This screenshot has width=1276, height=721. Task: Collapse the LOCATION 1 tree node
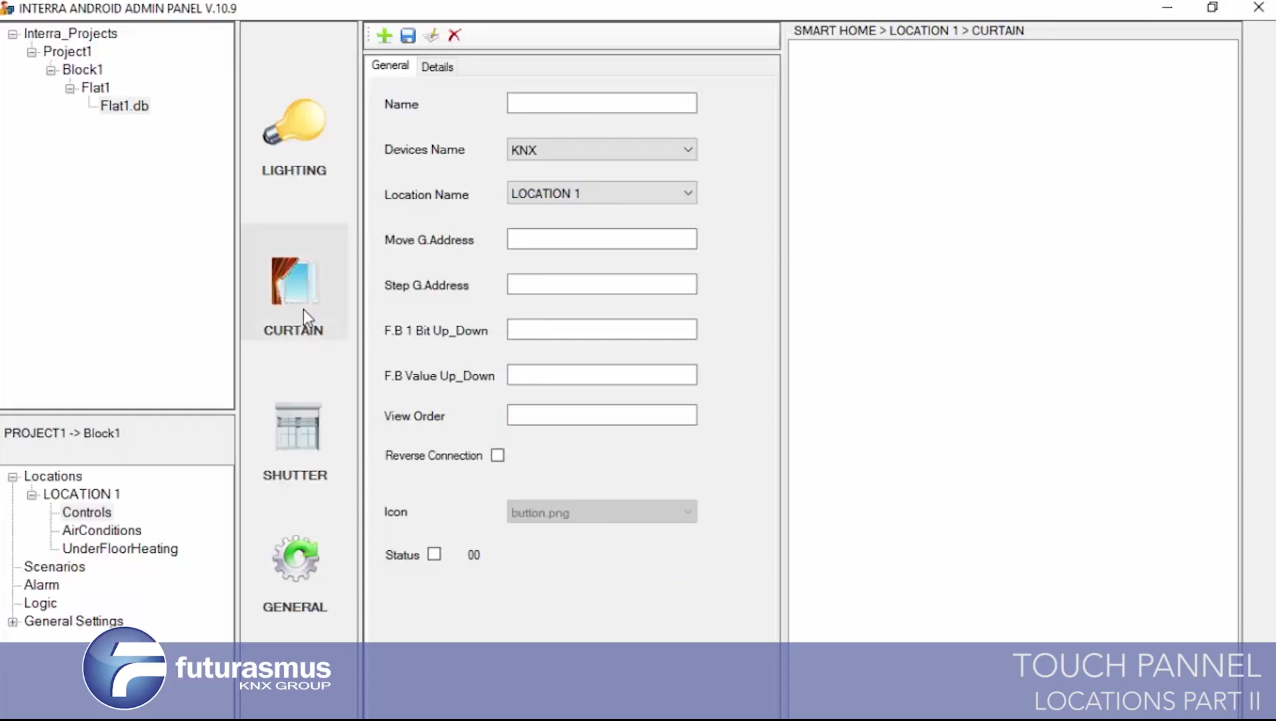click(x=32, y=495)
